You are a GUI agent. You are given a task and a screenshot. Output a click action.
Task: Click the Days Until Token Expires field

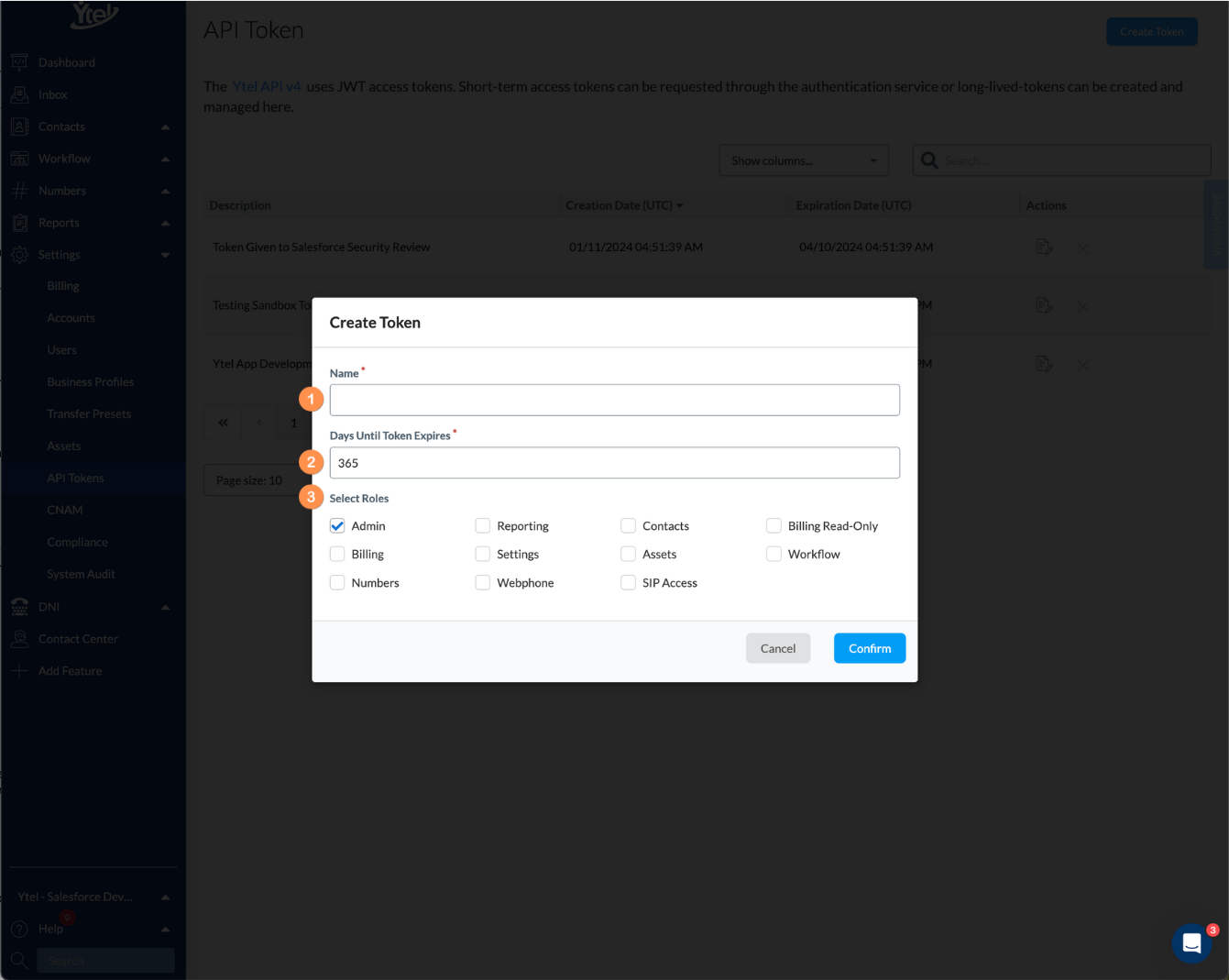click(x=615, y=463)
